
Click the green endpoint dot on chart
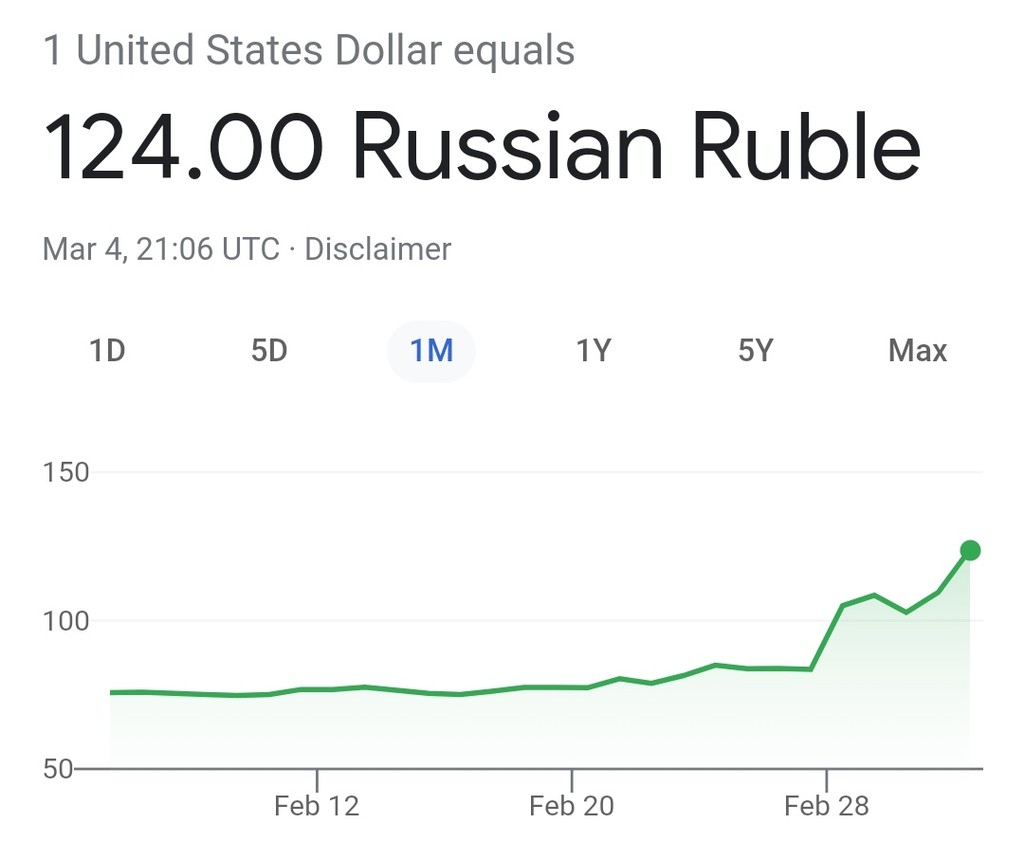click(969, 550)
